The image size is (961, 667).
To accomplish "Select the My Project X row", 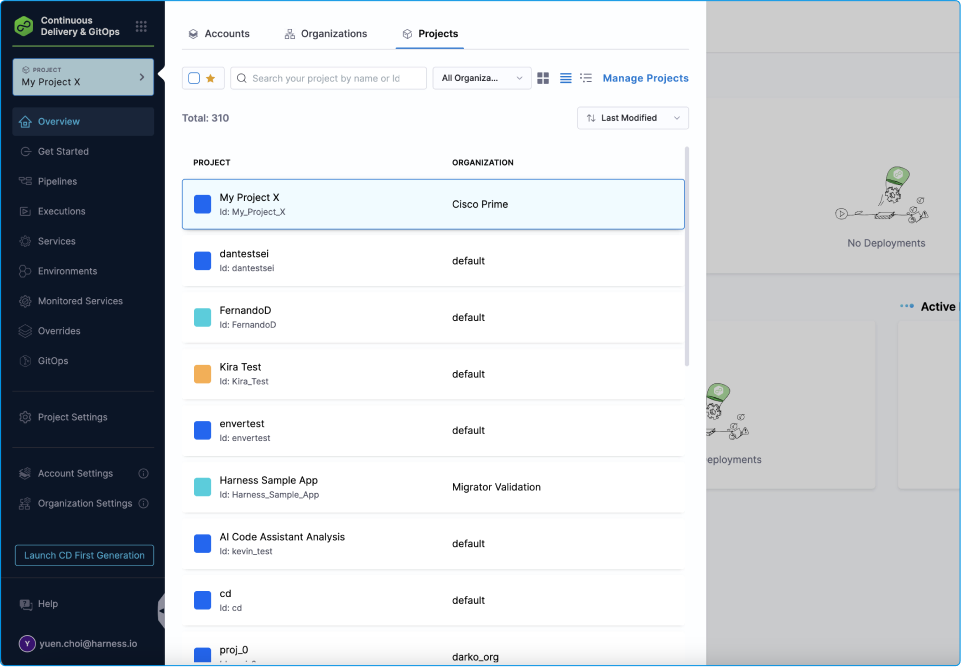I will [433, 204].
